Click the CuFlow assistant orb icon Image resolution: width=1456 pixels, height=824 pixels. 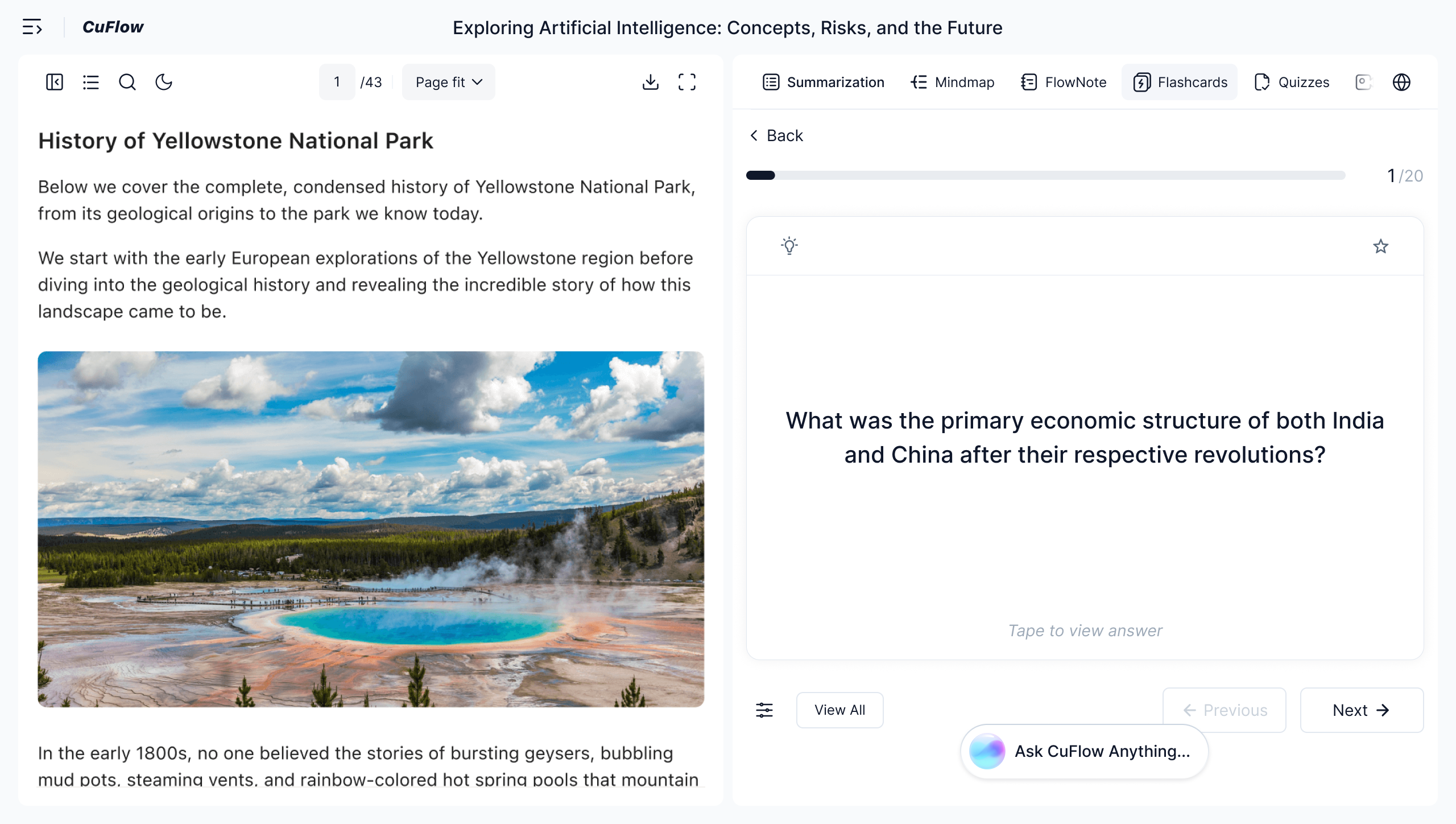point(987,751)
